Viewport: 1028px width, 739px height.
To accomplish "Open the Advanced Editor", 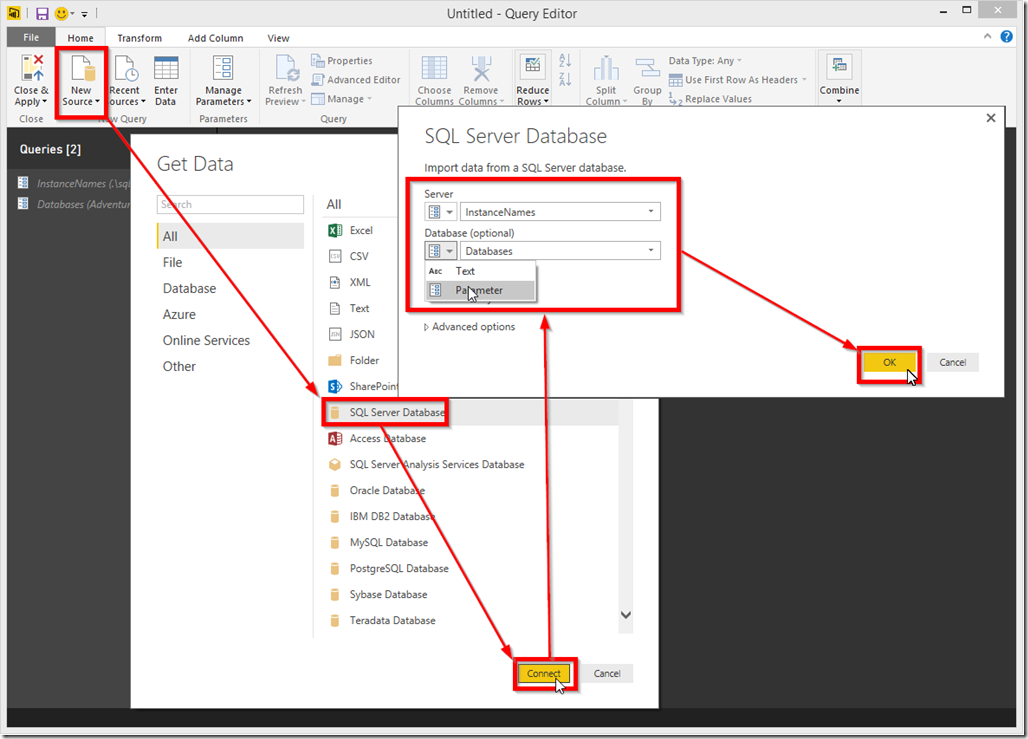I will click(356, 79).
